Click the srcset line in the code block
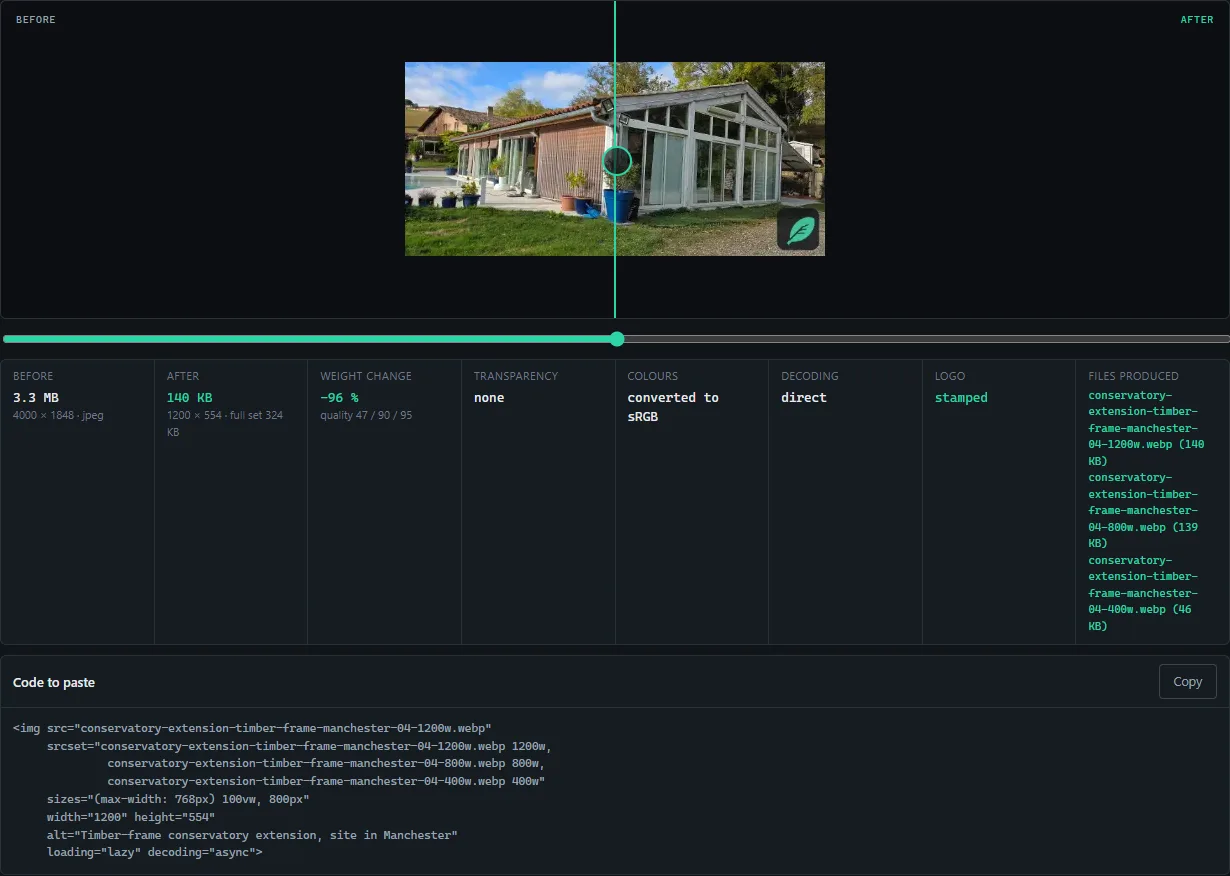This screenshot has height=876, width=1230. 299,746
